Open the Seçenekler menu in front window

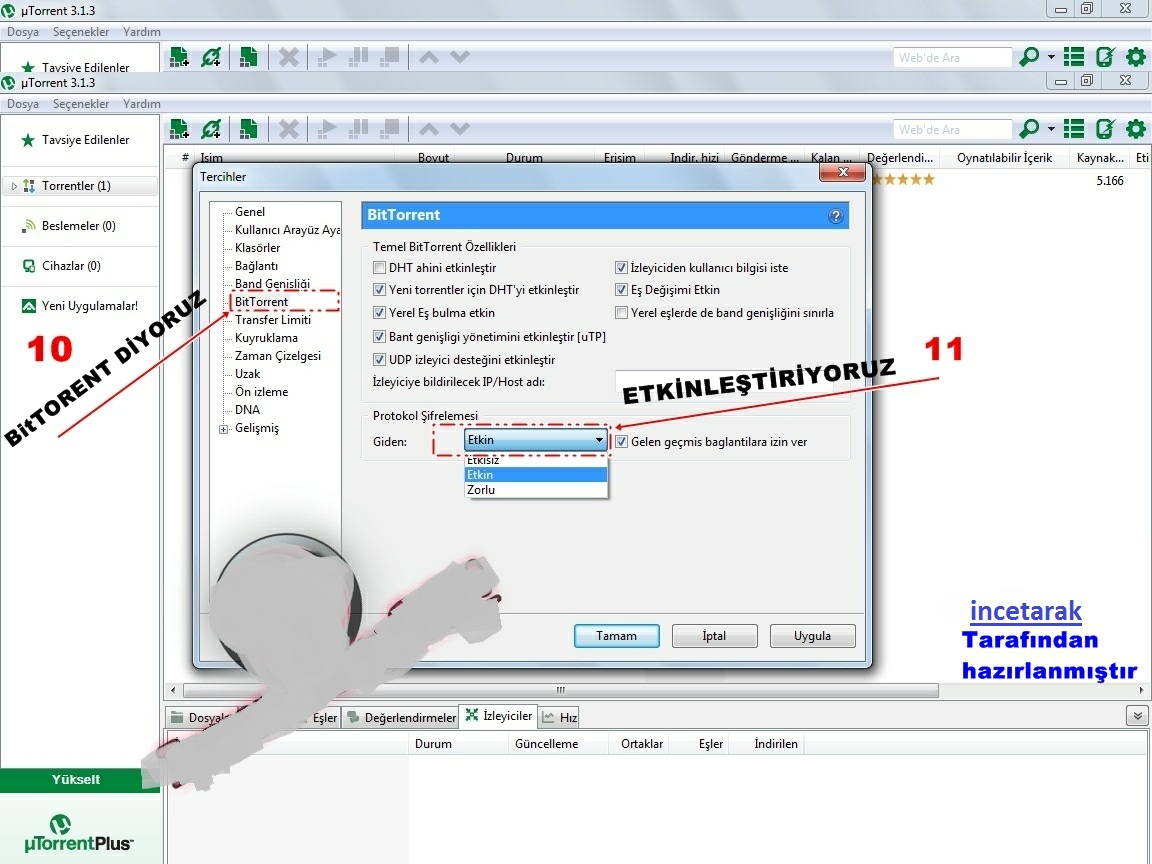(81, 104)
